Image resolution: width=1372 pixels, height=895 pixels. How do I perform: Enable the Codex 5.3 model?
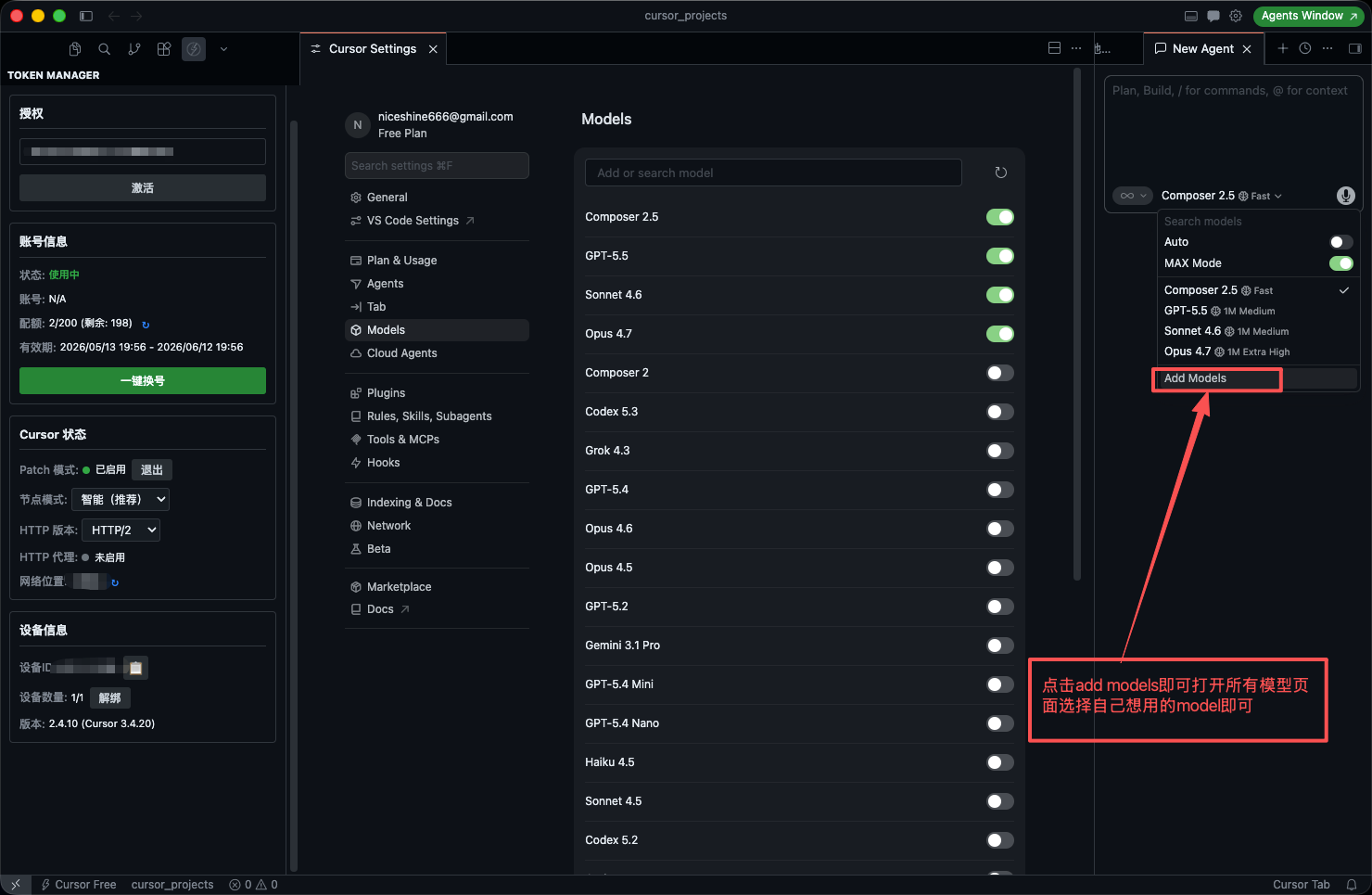tap(1000, 412)
